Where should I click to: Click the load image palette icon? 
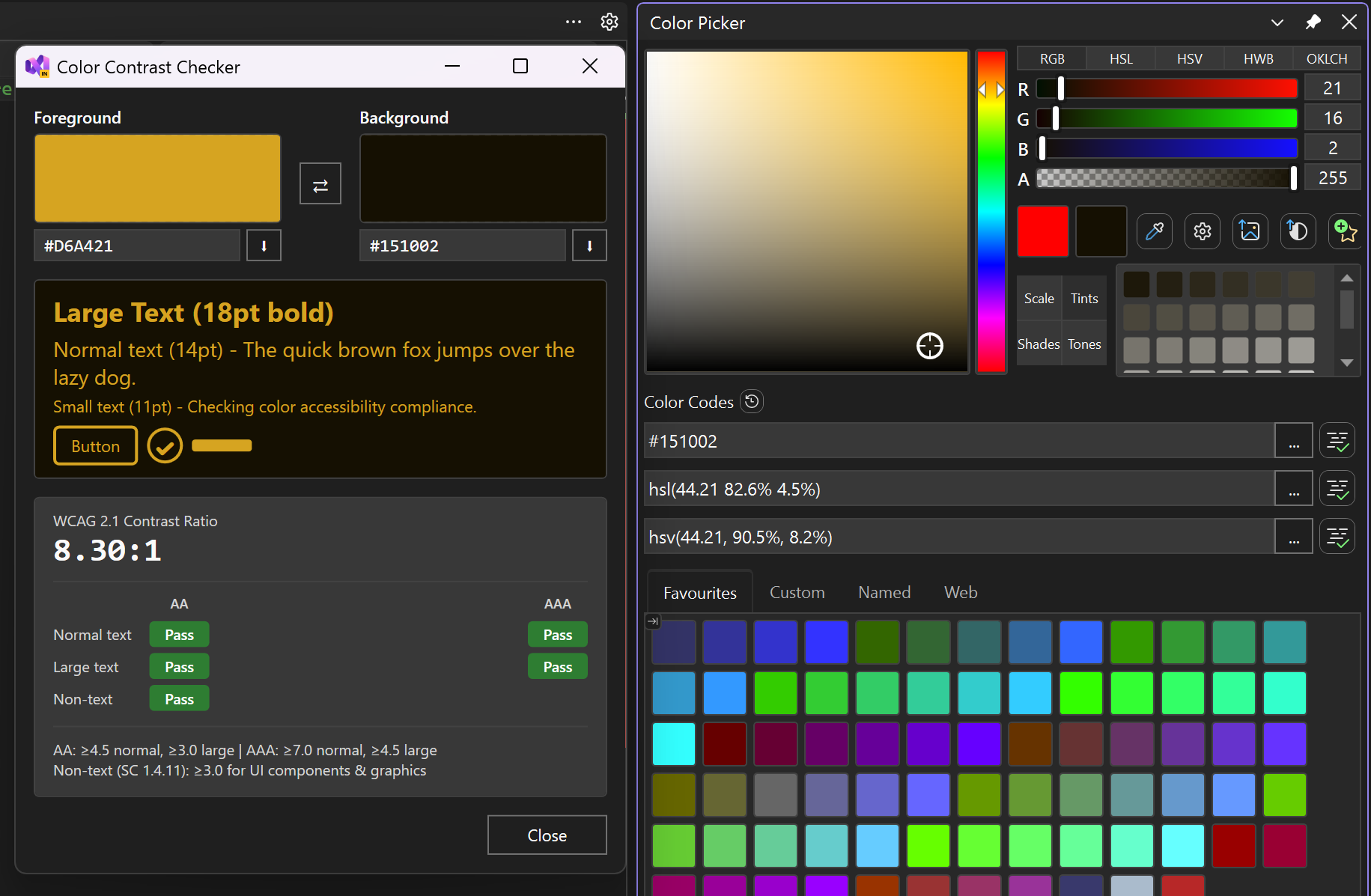coord(1250,231)
